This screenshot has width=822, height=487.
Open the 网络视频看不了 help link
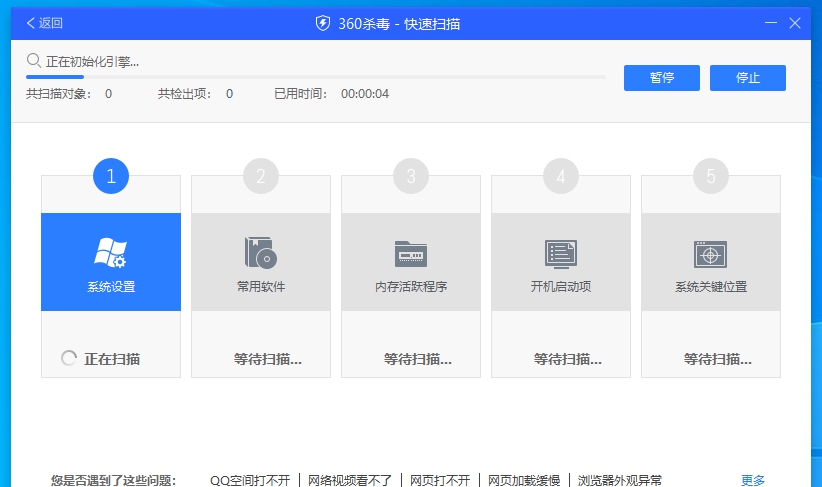pos(352,480)
